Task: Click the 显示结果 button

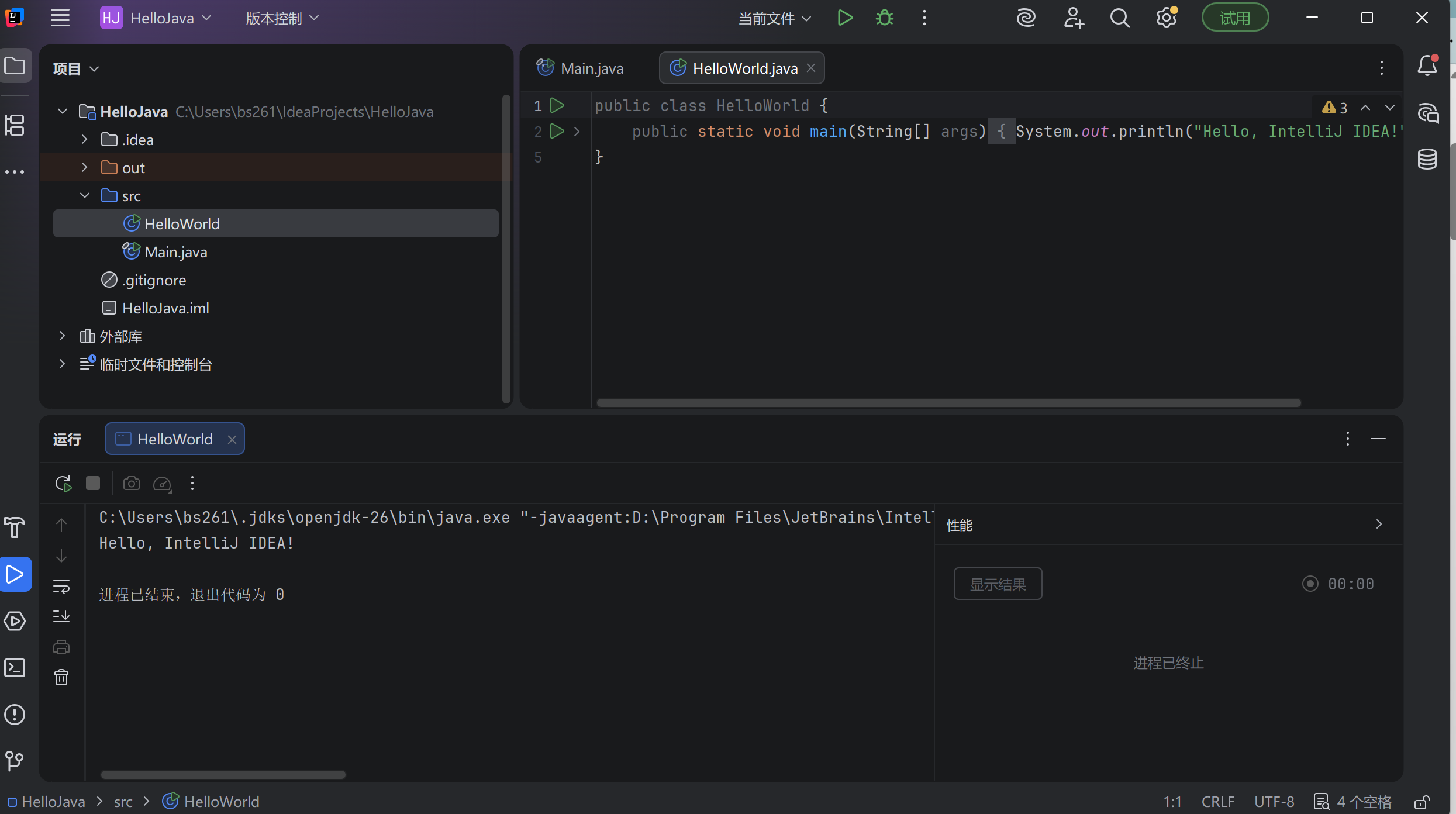Action: pos(998,584)
